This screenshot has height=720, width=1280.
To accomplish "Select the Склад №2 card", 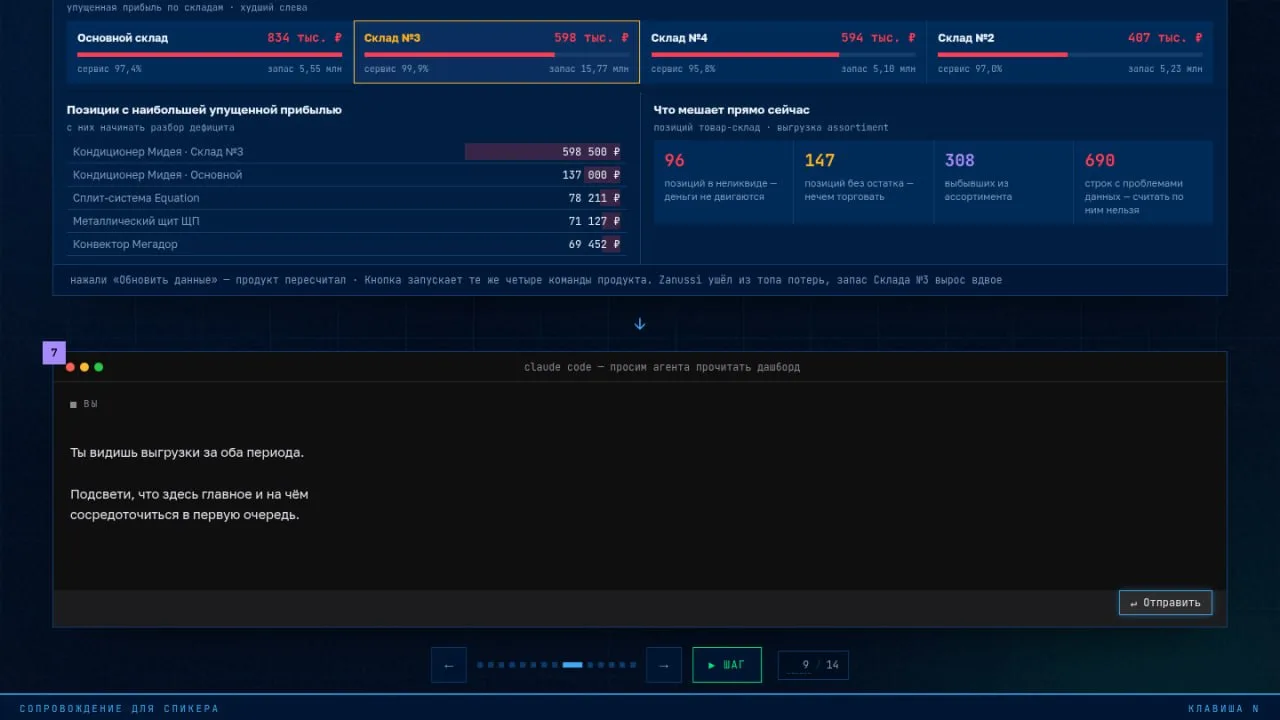I will pyautogui.click(x=1070, y=53).
